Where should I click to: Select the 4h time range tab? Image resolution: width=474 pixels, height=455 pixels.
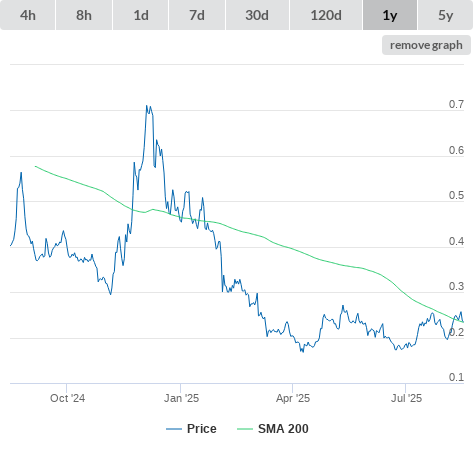point(28,15)
